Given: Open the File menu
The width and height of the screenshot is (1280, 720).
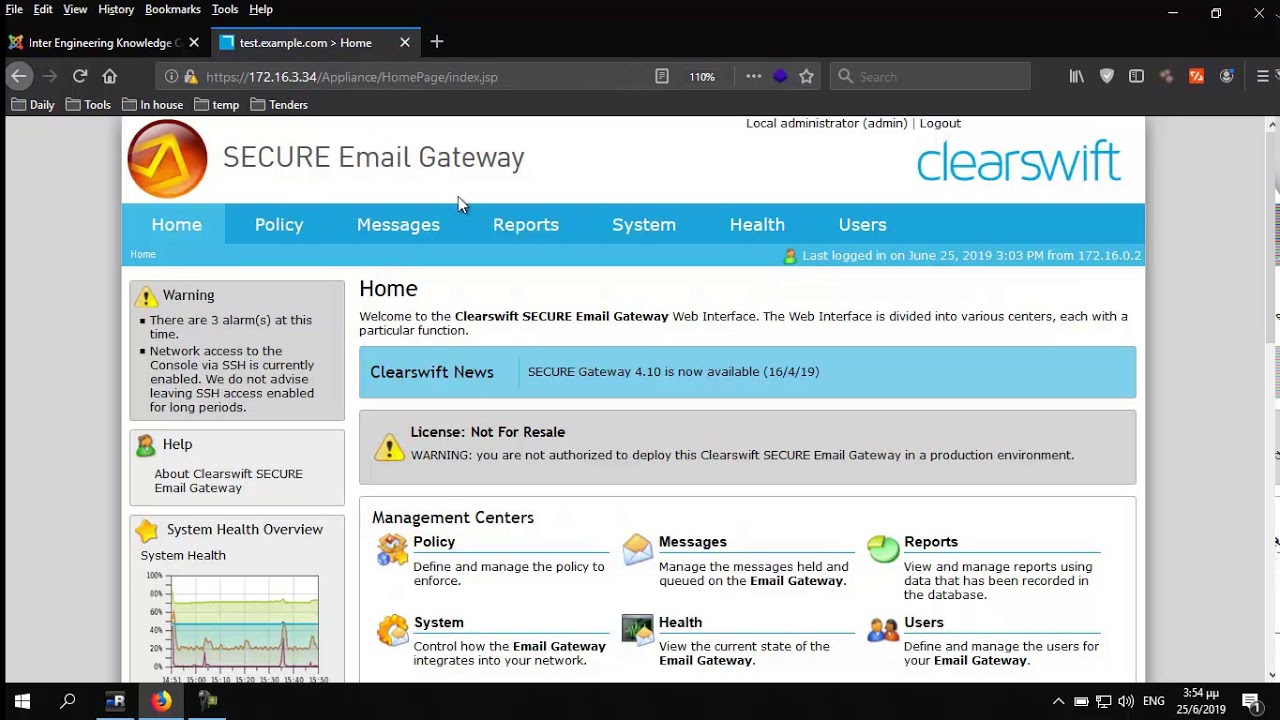Looking at the screenshot, I should 14,9.
